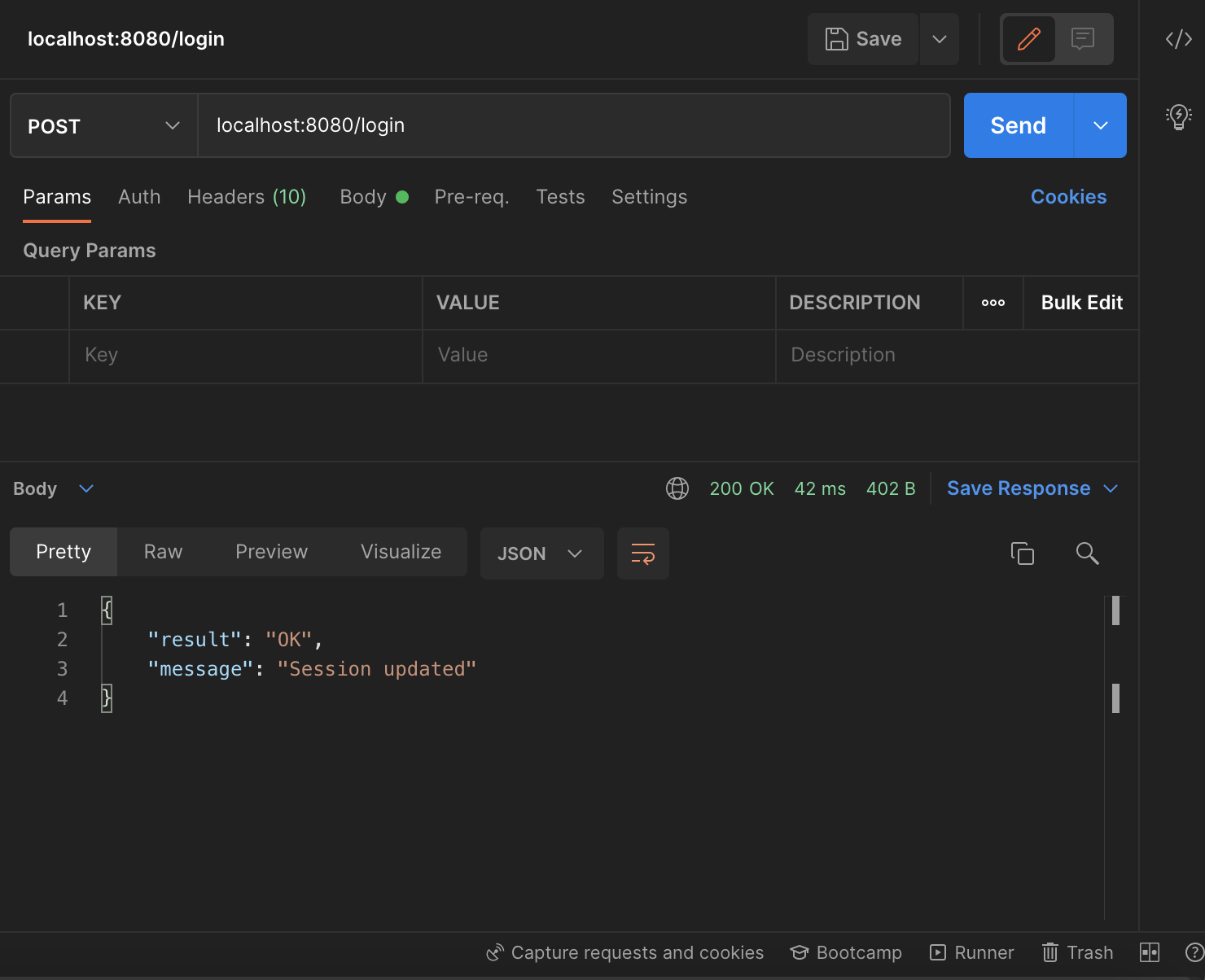Open the Trash
1205x980 pixels.
point(1078,952)
